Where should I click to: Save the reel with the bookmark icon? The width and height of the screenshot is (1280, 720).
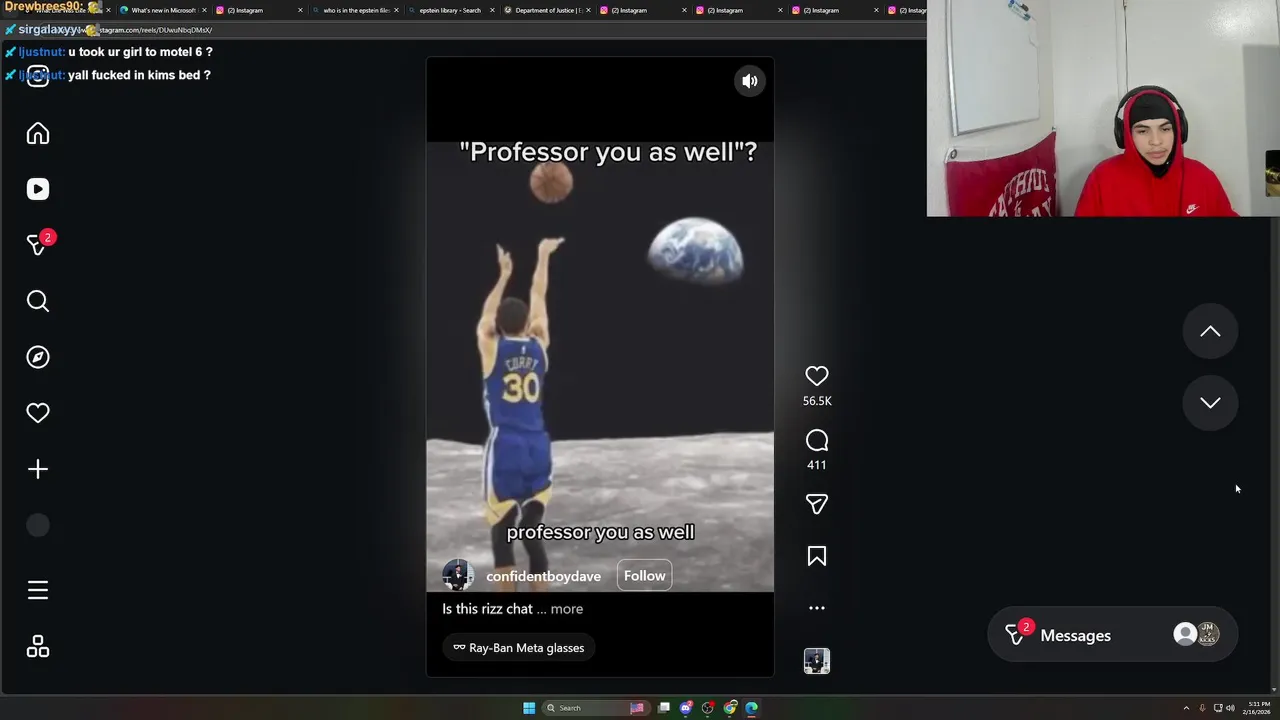tap(817, 556)
